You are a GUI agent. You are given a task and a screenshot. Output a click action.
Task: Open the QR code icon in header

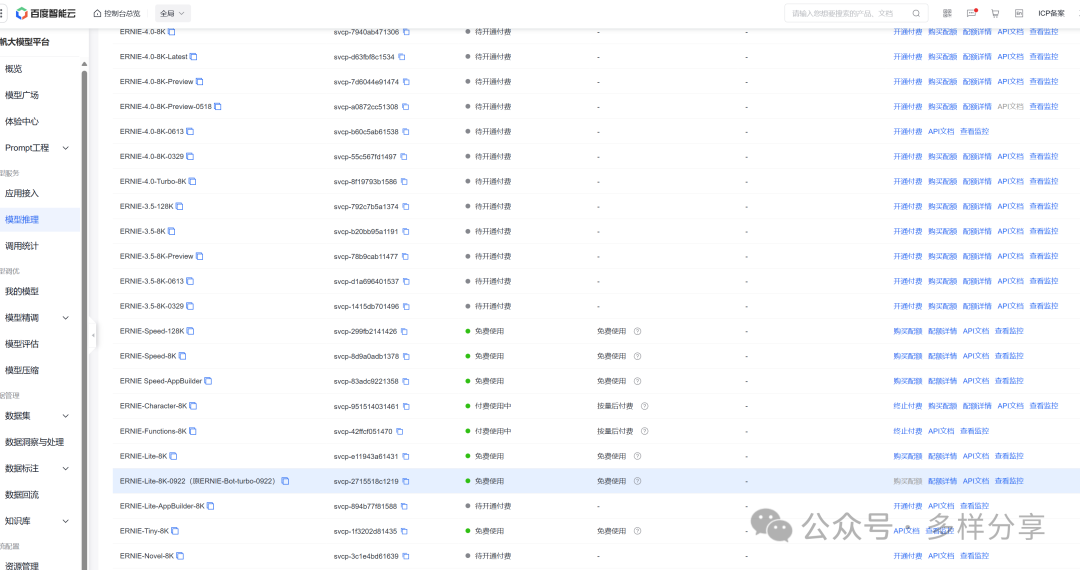pyautogui.click(x=947, y=14)
